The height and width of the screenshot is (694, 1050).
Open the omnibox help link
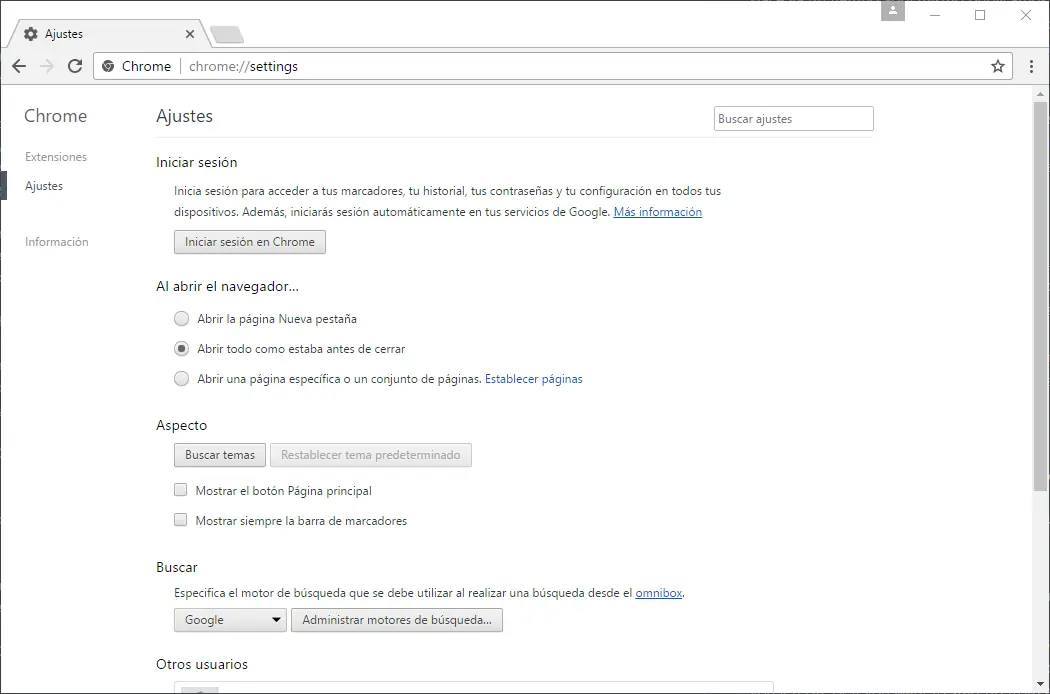click(658, 593)
